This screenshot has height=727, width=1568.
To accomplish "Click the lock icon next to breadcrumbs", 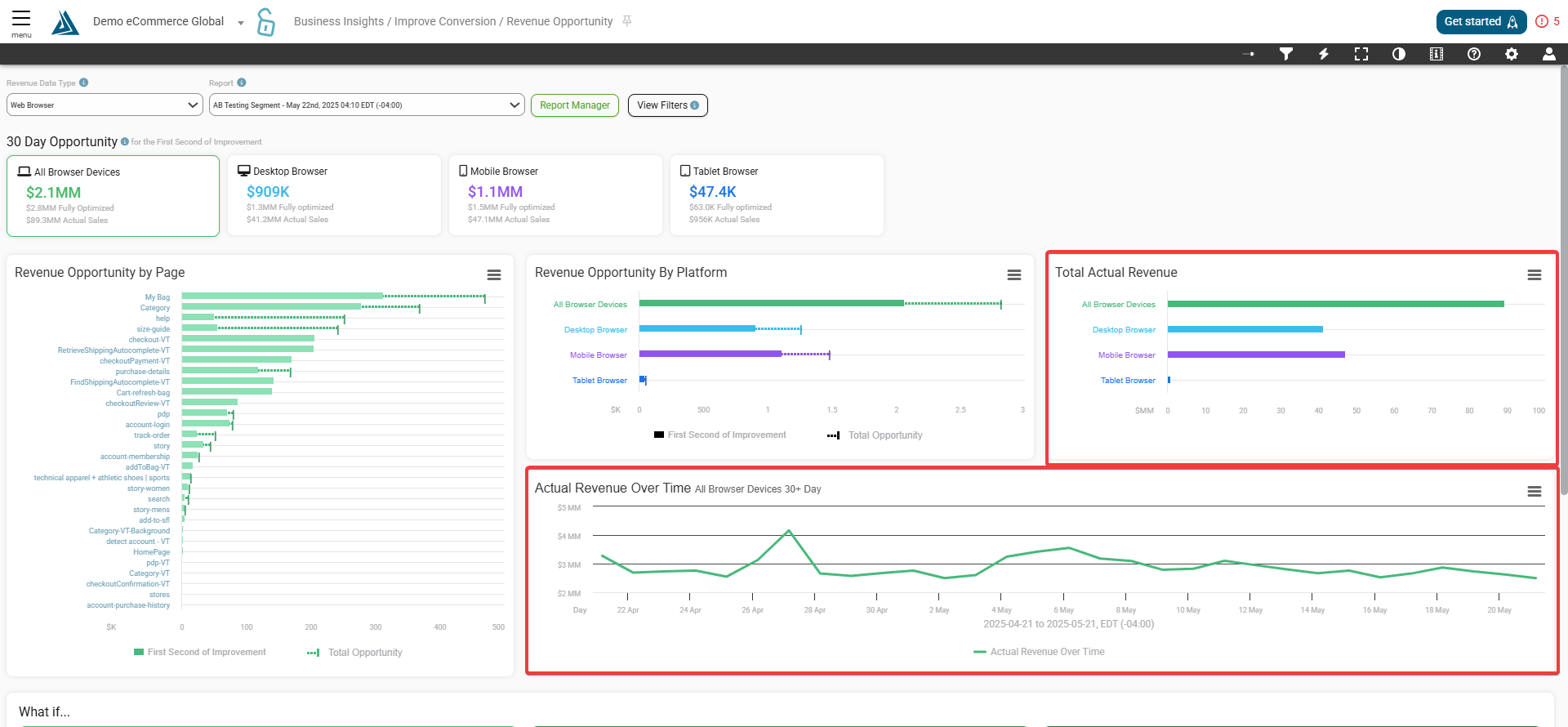I will coord(265,22).
